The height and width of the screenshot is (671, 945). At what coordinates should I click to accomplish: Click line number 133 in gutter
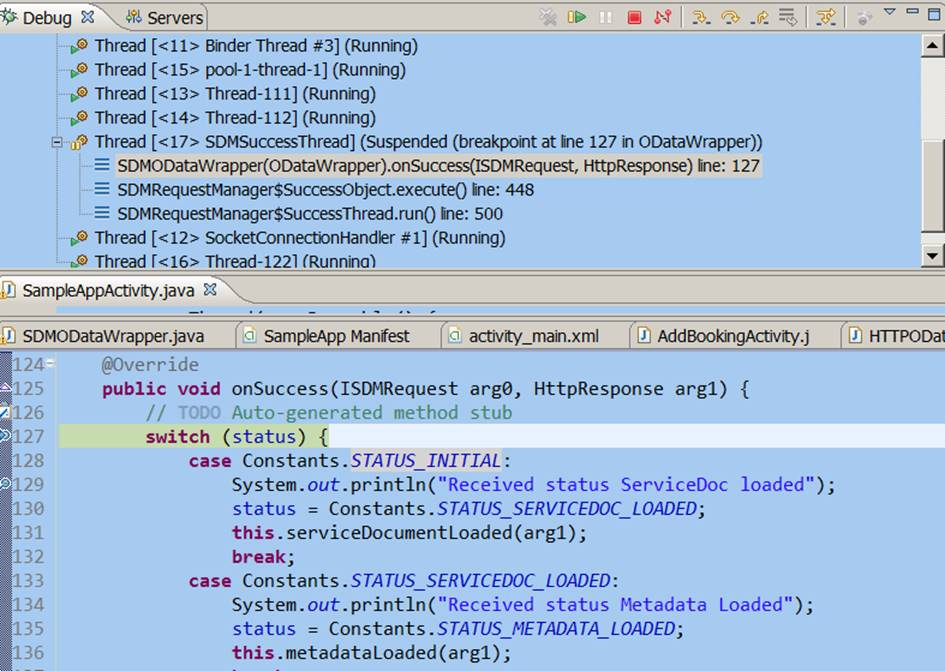[x=28, y=581]
